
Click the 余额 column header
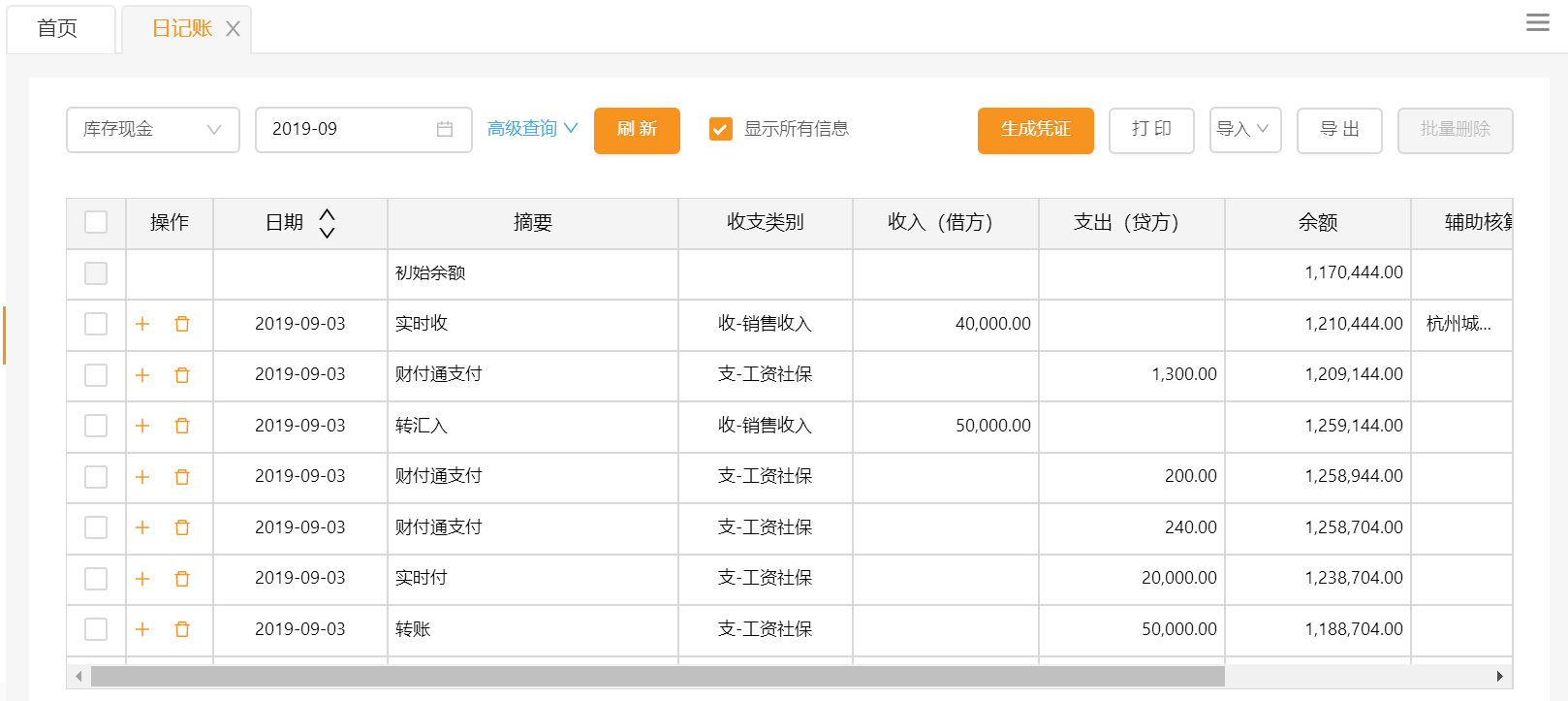click(x=1318, y=223)
